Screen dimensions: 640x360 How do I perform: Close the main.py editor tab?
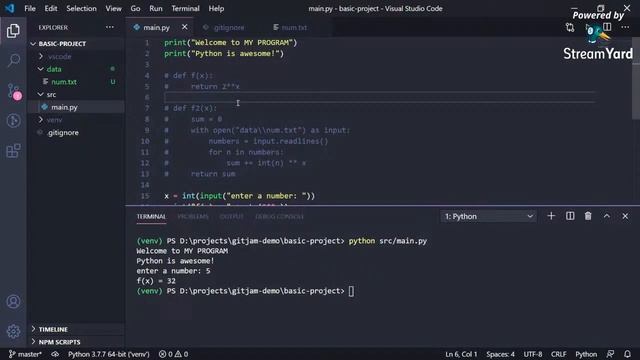(184, 27)
